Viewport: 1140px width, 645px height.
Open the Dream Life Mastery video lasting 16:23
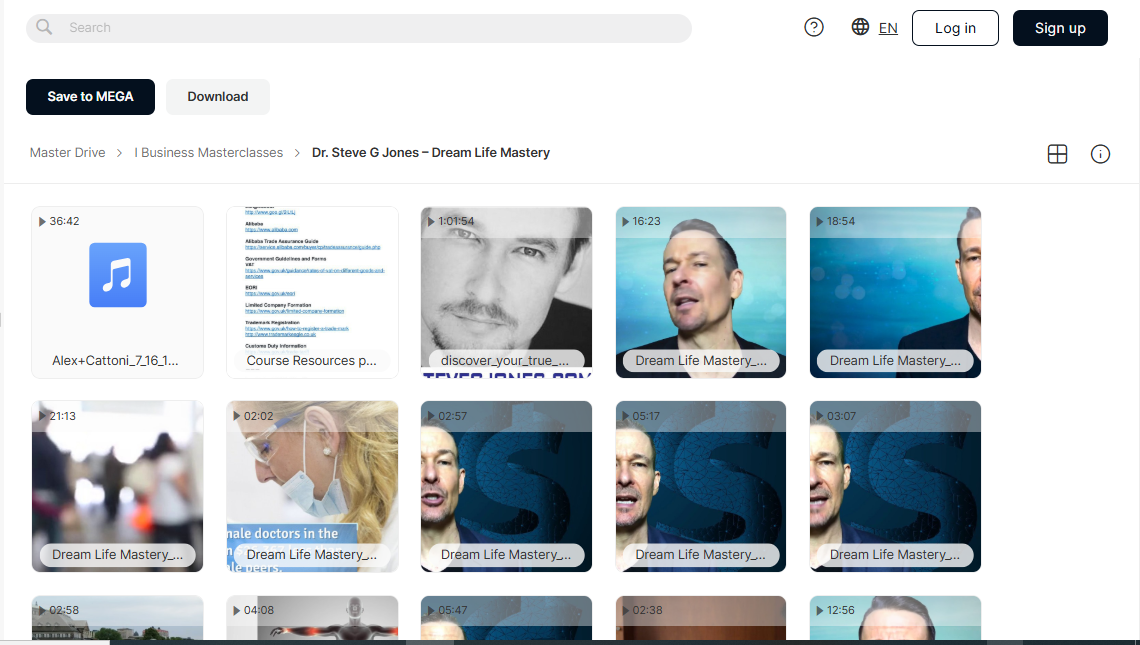pos(701,292)
